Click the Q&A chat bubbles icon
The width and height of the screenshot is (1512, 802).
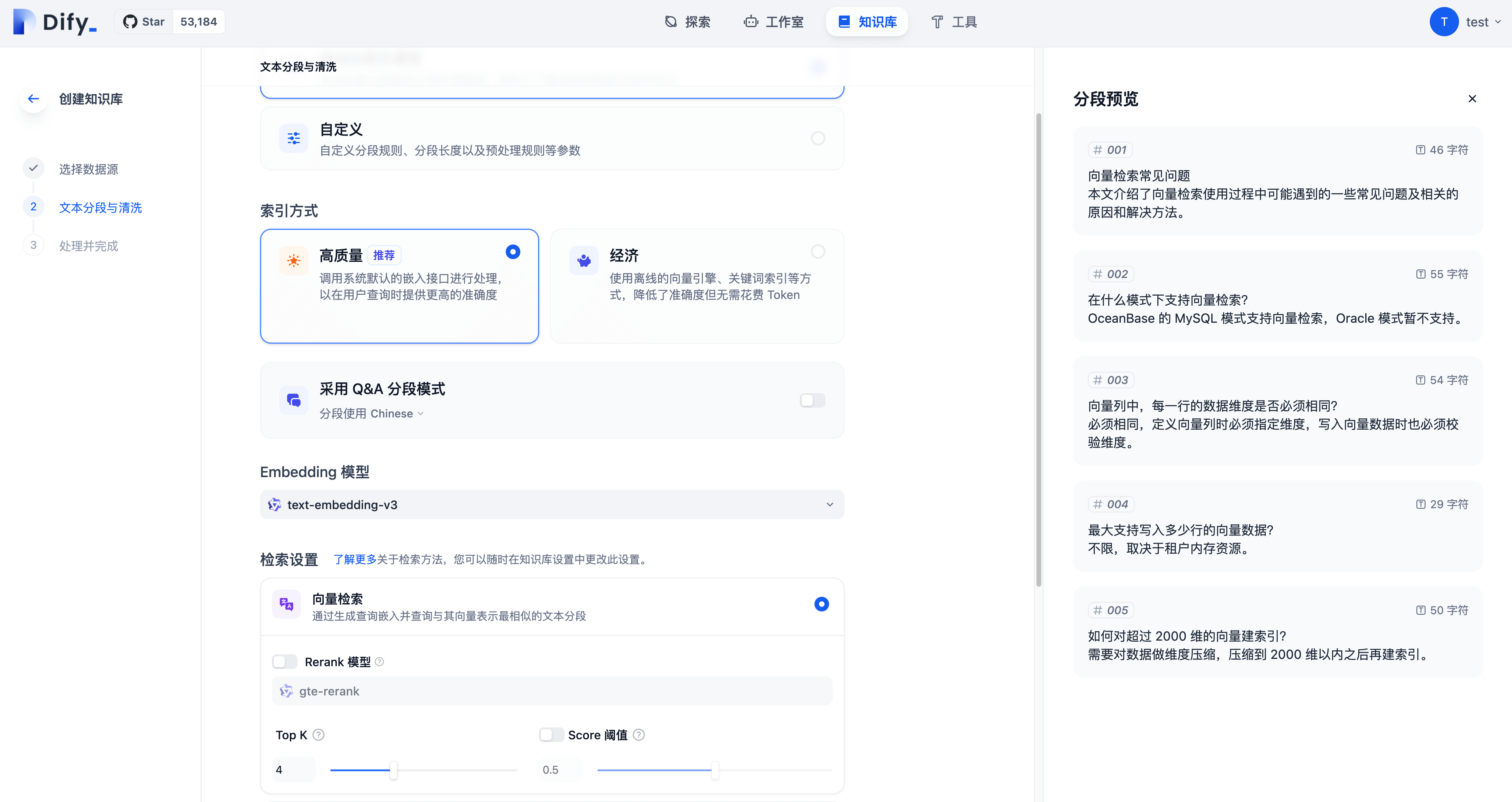tap(294, 400)
